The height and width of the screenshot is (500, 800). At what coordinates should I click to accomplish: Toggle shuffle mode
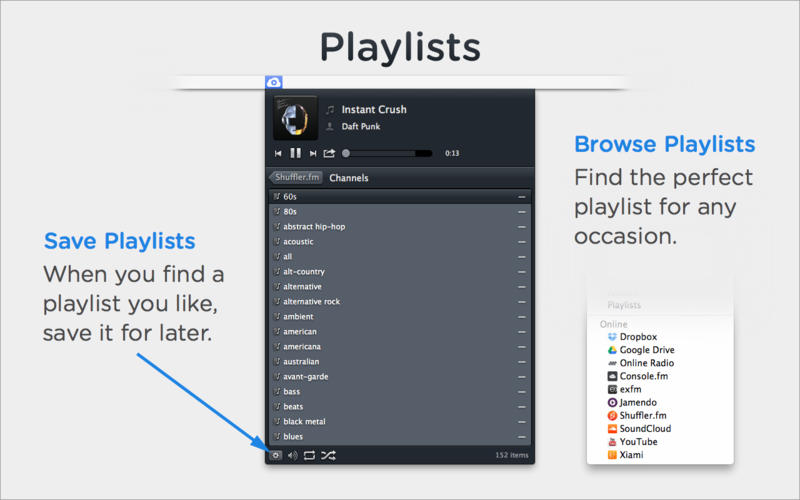click(x=328, y=455)
